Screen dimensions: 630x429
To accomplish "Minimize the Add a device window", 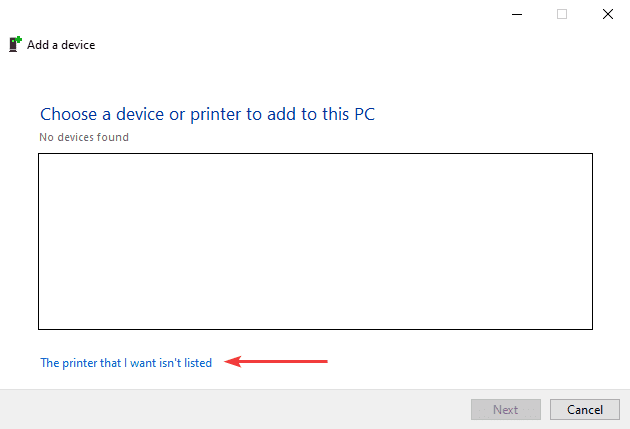I will point(516,14).
